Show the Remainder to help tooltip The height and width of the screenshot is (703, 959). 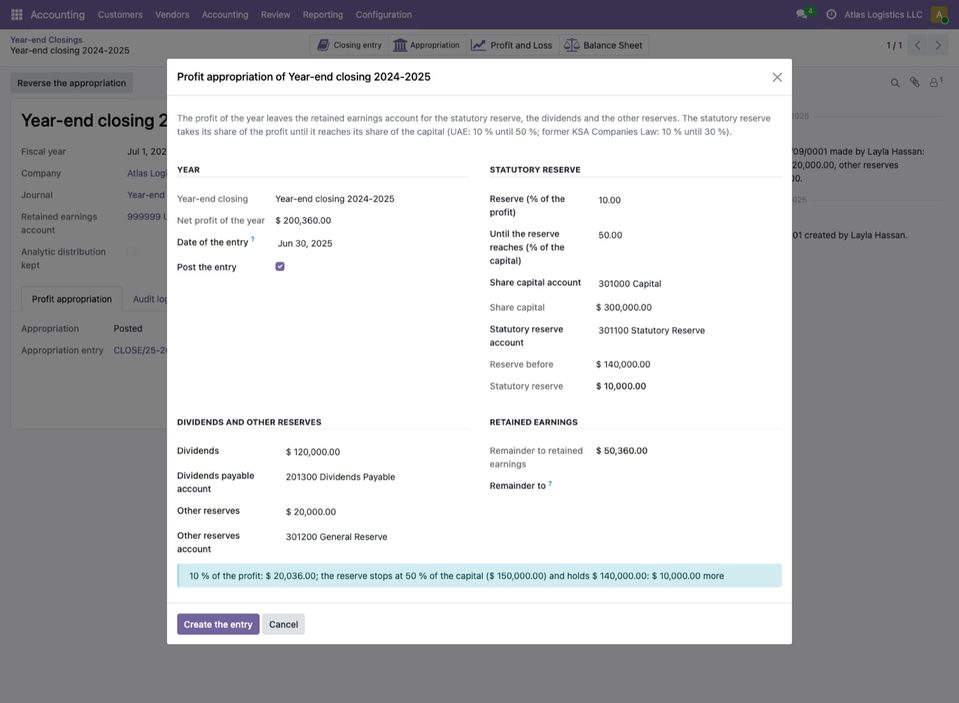tap(550, 483)
